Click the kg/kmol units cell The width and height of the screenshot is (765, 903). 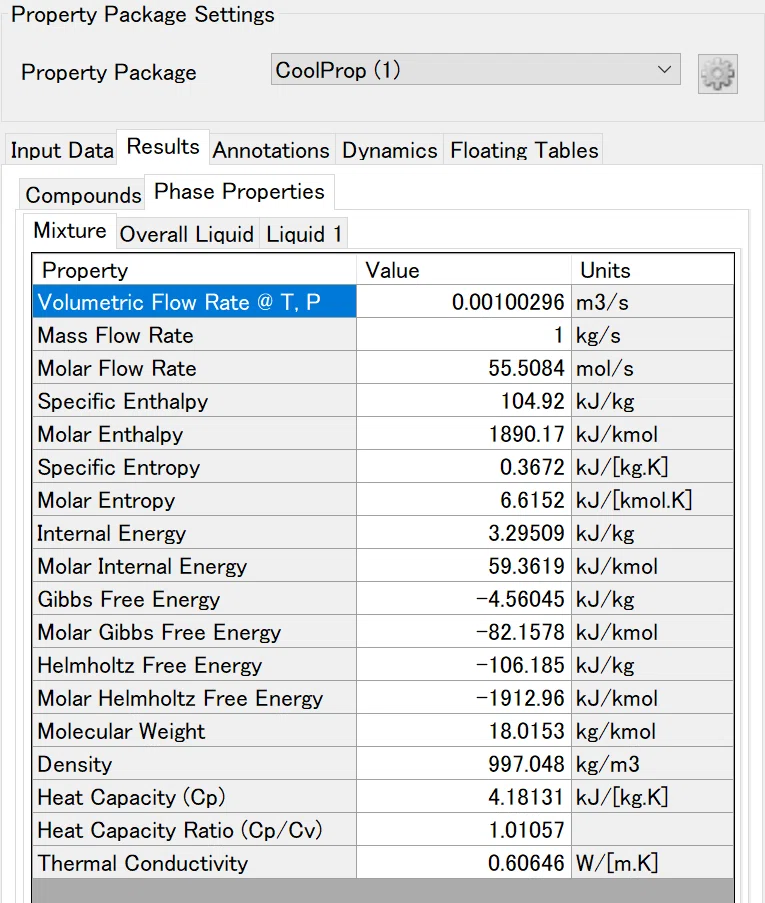tap(653, 731)
